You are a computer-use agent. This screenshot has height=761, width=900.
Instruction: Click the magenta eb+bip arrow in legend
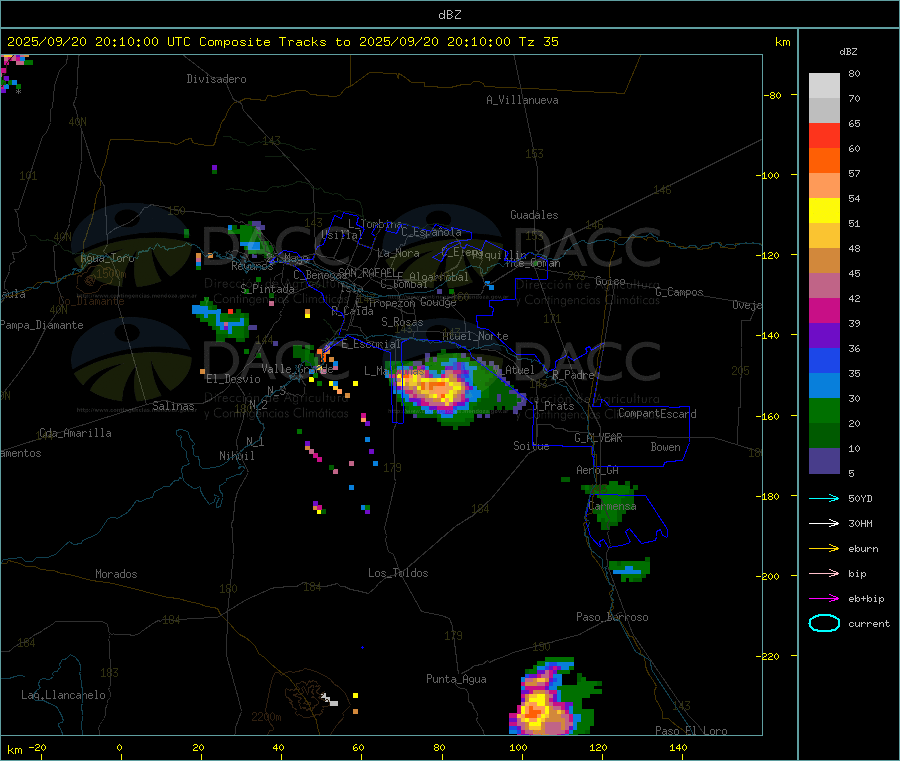coord(824,598)
